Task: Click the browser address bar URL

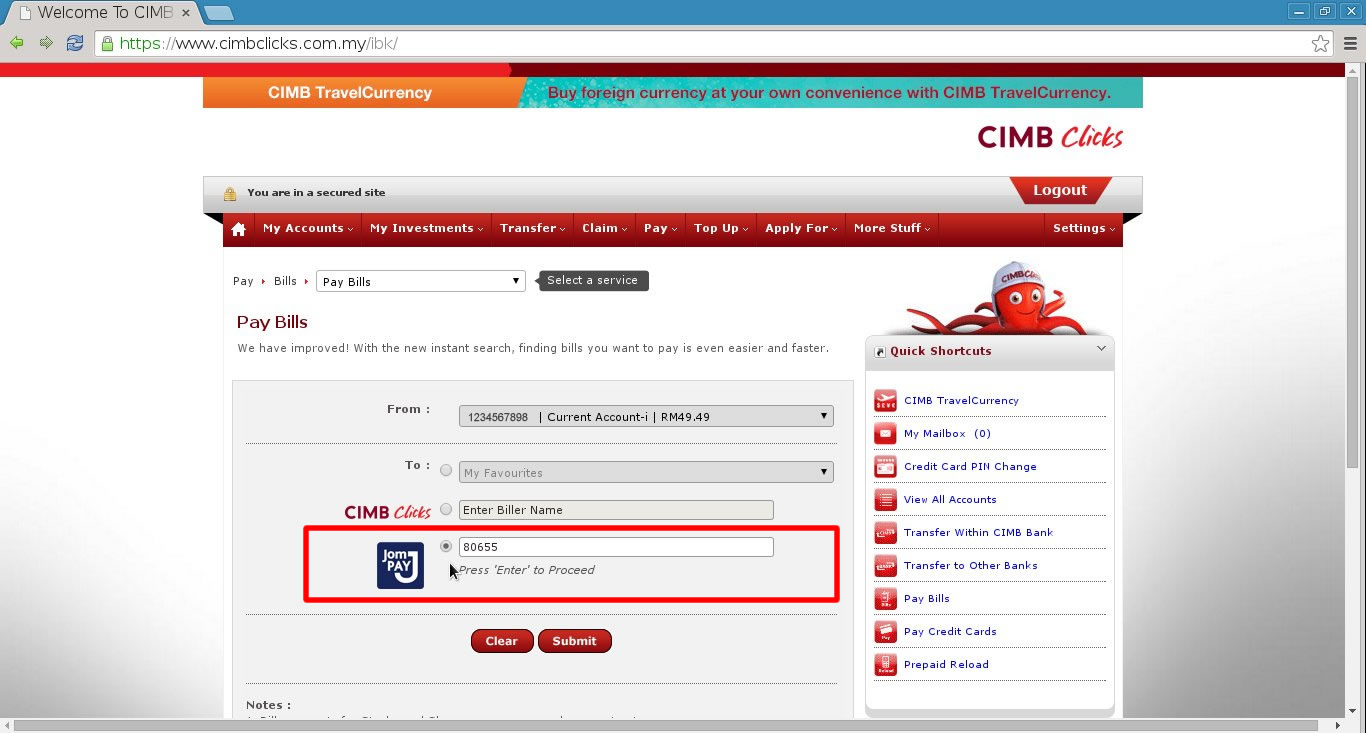Action: 259,43
